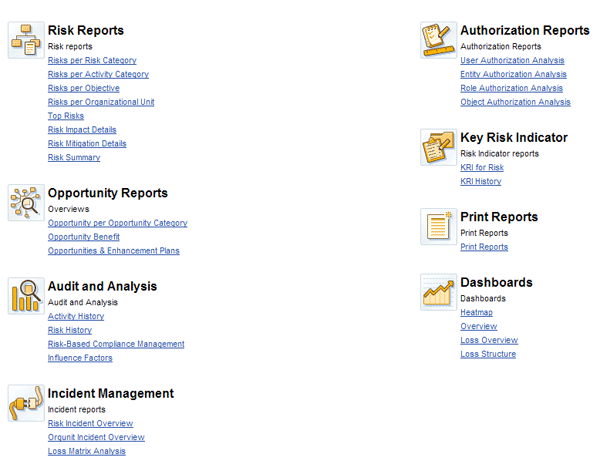This screenshot has height=464, width=600.
Task: Click the Incident Management heading
Action: tap(111, 393)
